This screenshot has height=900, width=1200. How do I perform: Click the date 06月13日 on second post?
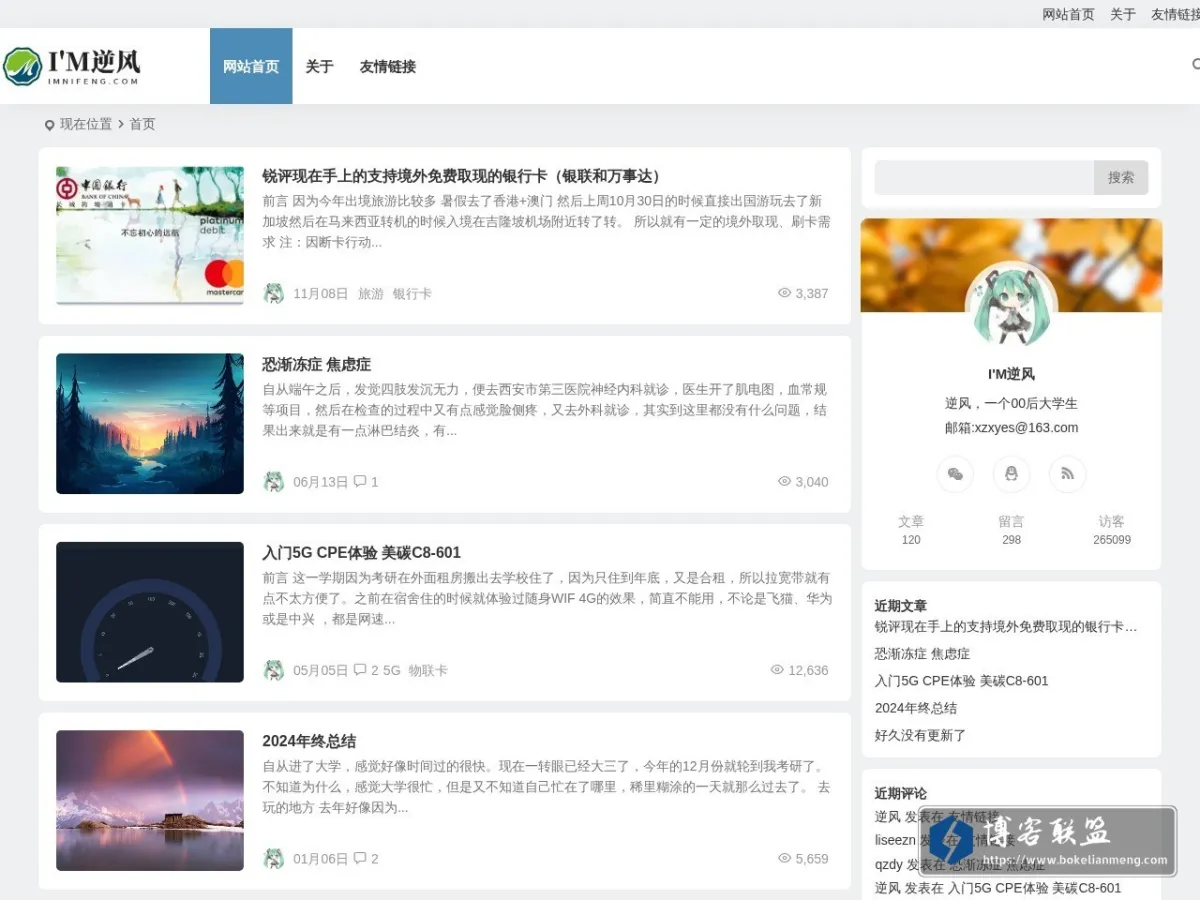pyautogui.click(x=321, y=482)
